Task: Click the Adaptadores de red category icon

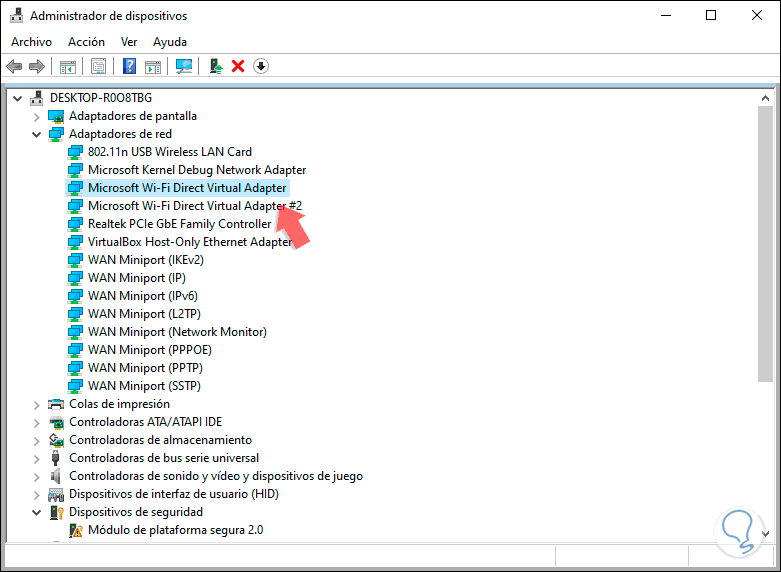Action: point(56,135)
